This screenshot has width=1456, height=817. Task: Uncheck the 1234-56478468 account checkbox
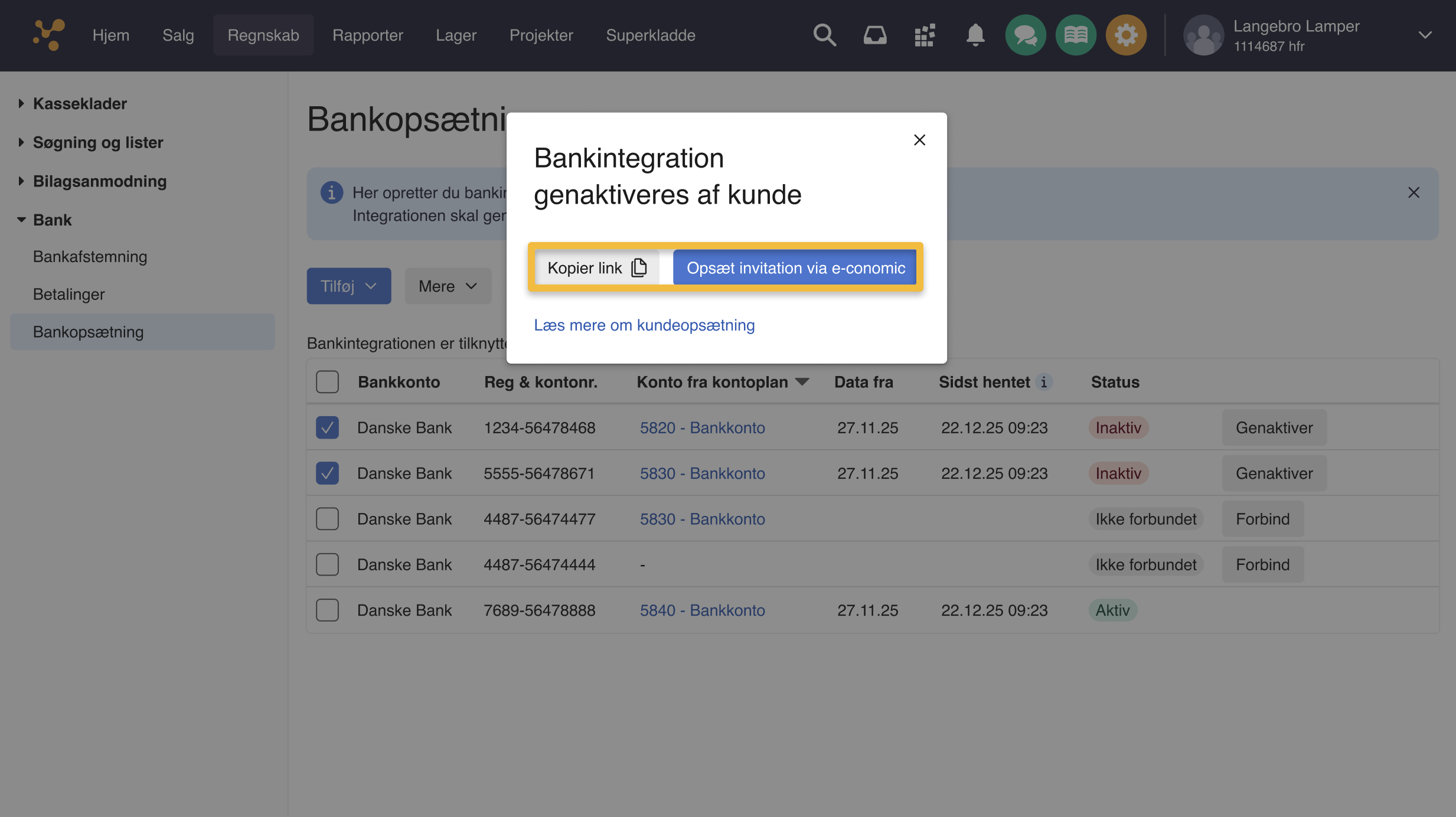327,427
